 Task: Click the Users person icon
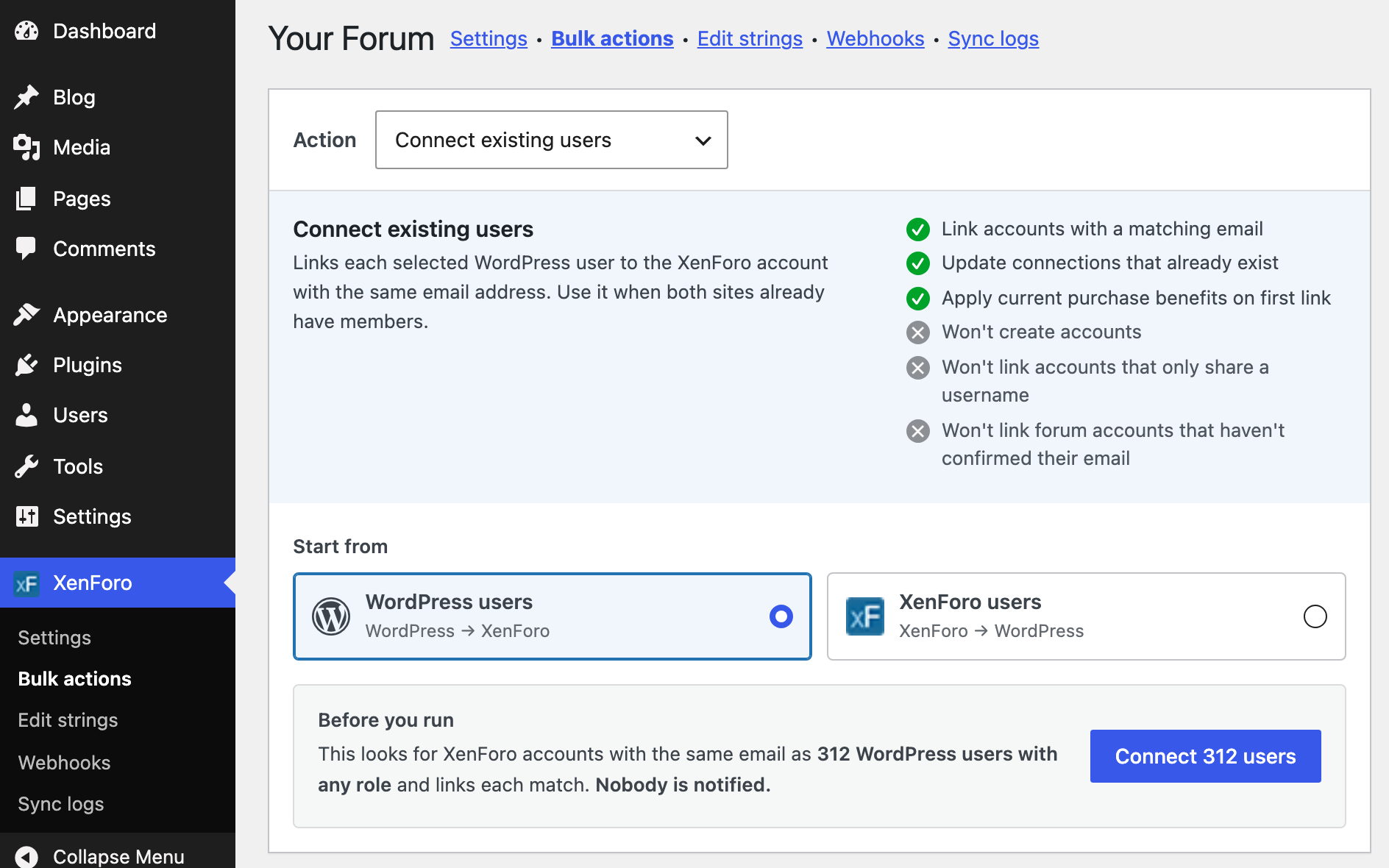click(x=26, y=415)
